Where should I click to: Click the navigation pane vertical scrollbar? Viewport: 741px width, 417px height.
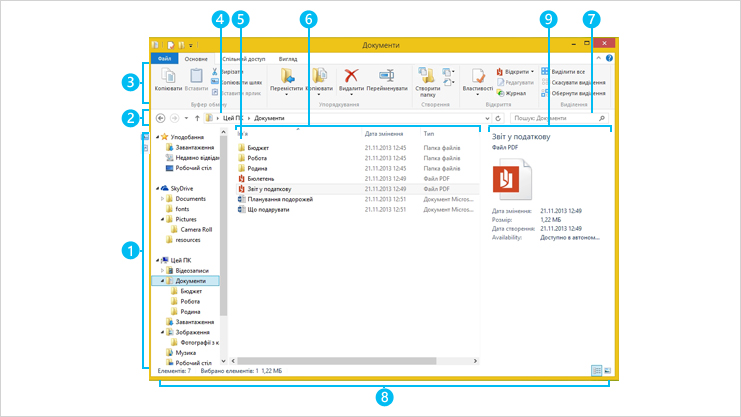click(x=224, y=227)
